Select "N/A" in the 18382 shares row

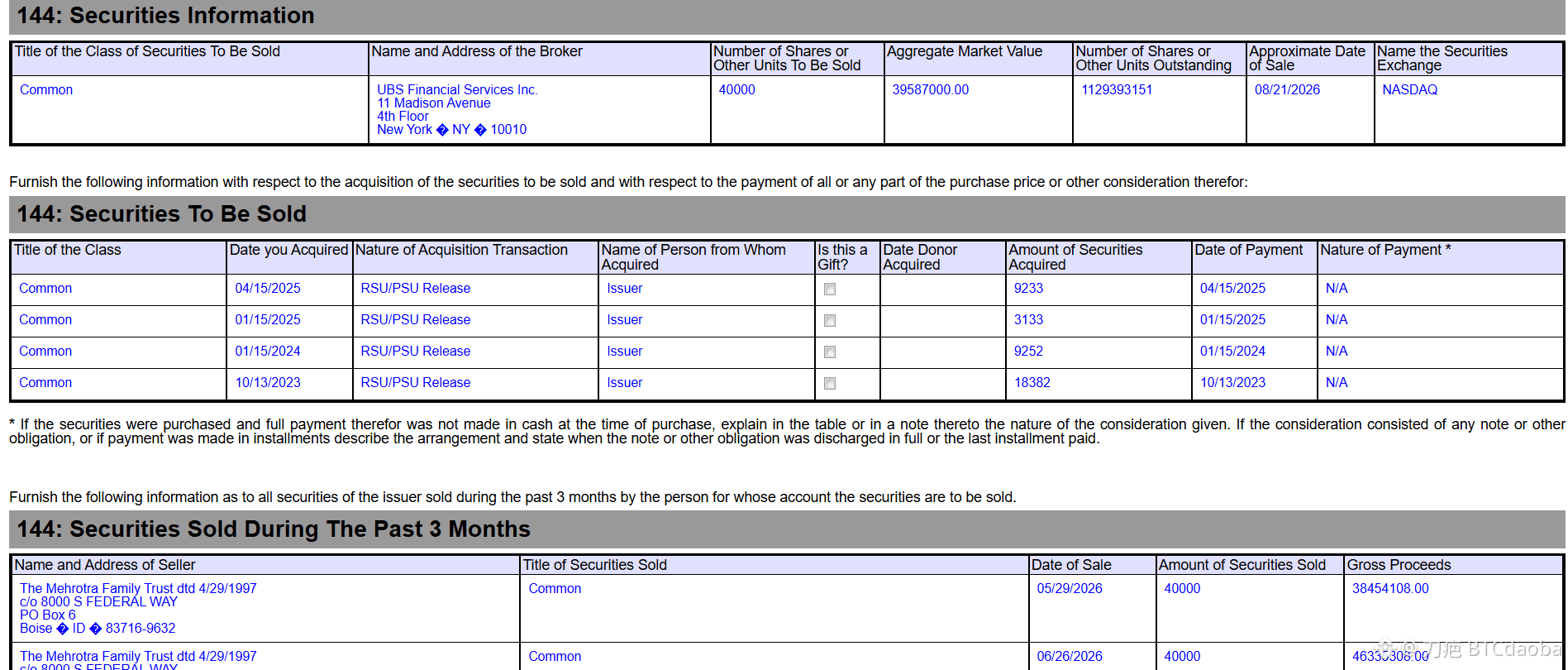coord(1337,382)
